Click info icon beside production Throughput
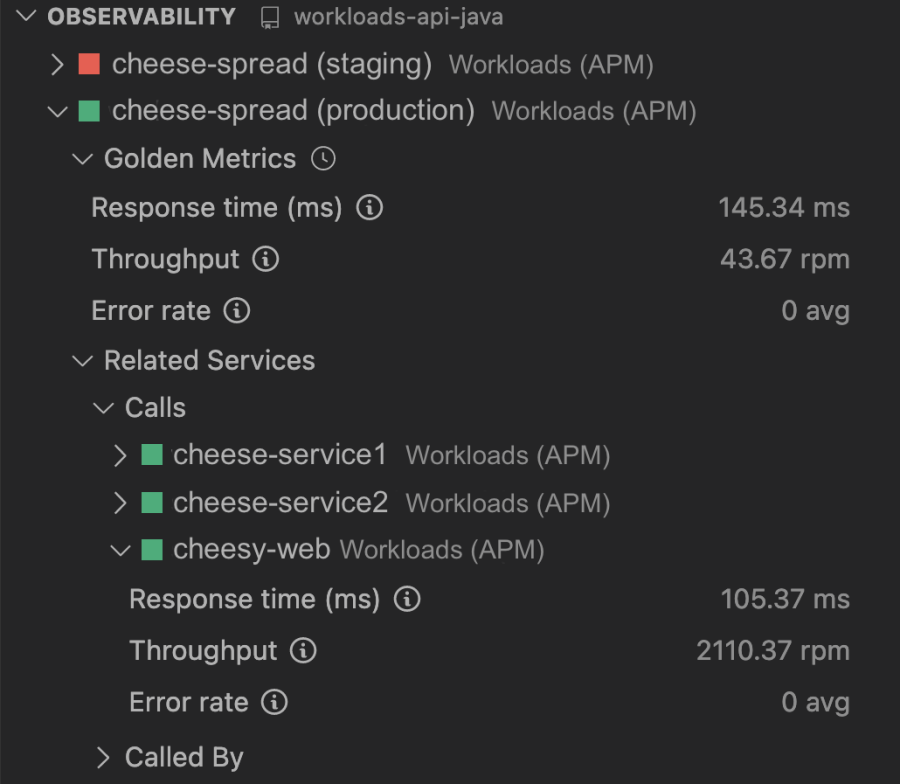Image resolution: width=900 pixels, height=784 pixels. (x=265, y=259)
